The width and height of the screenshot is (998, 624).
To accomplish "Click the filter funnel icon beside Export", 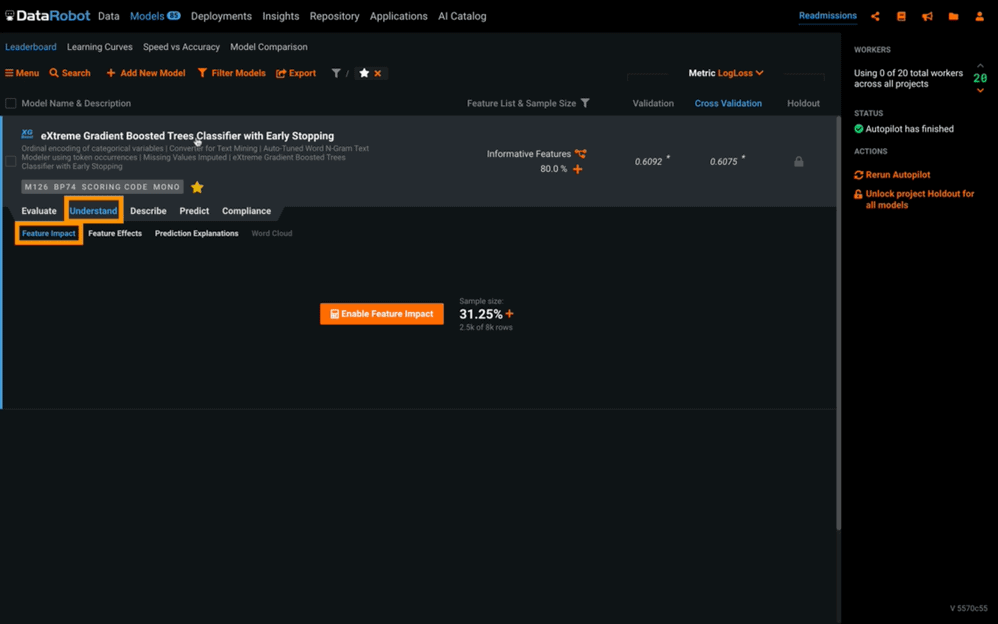I will coord(336,73).
